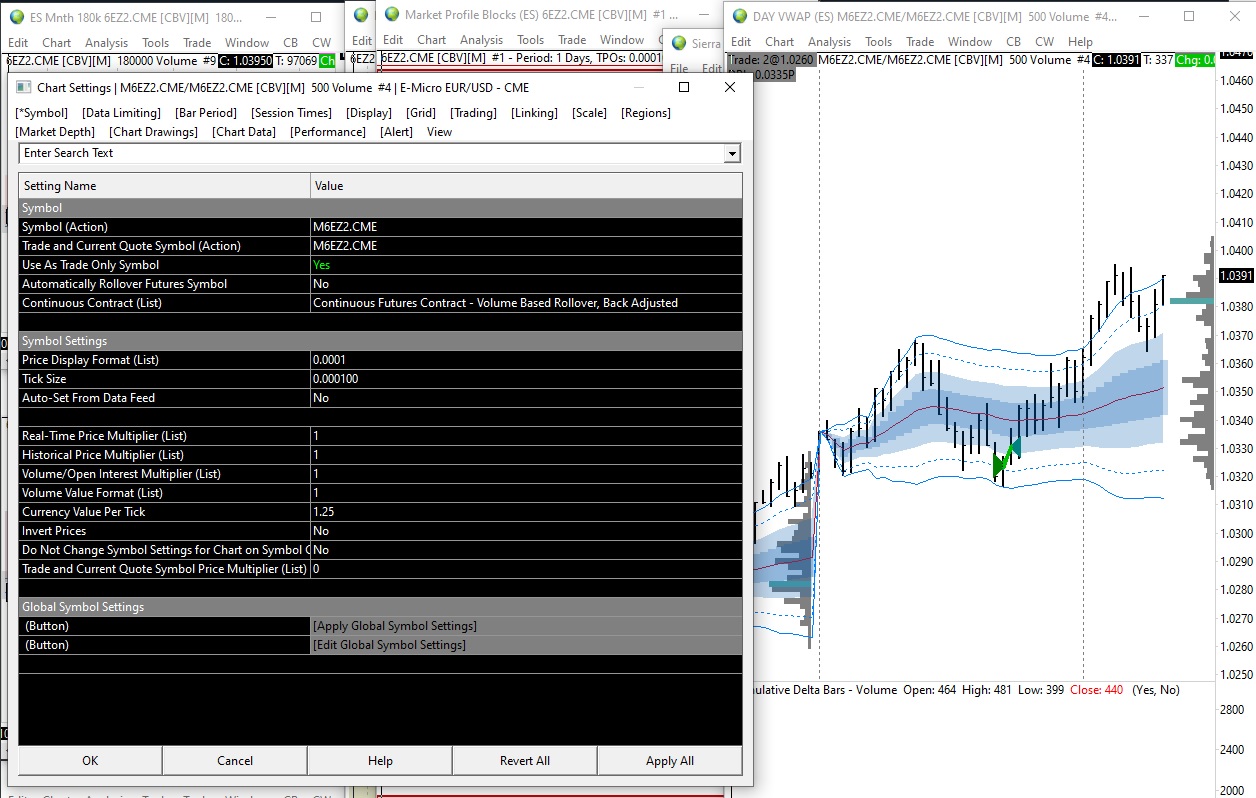Click the DAY VWAP window globe icon
This screenshot has width=1256, height=798.
[740, 16]
